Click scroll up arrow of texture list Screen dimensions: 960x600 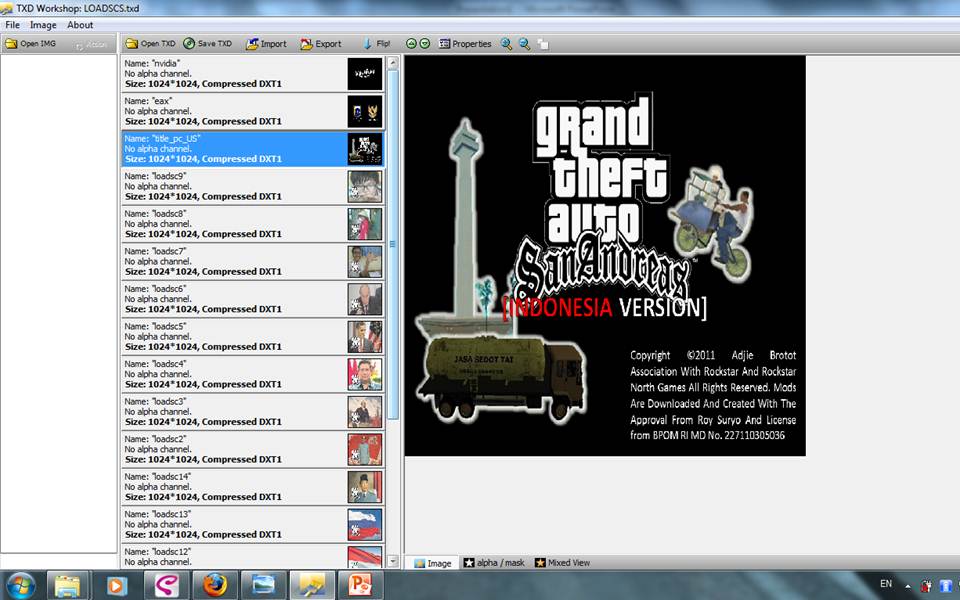(393, 62)
